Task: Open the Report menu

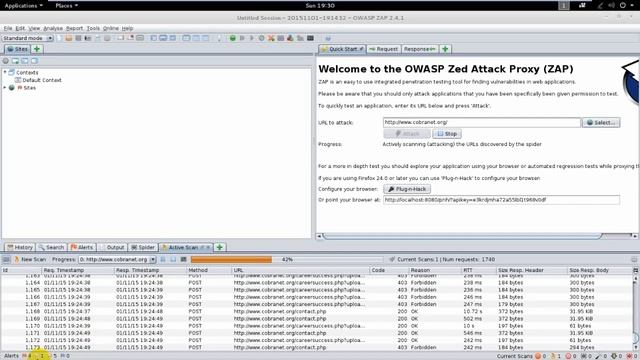Action: 74,28
